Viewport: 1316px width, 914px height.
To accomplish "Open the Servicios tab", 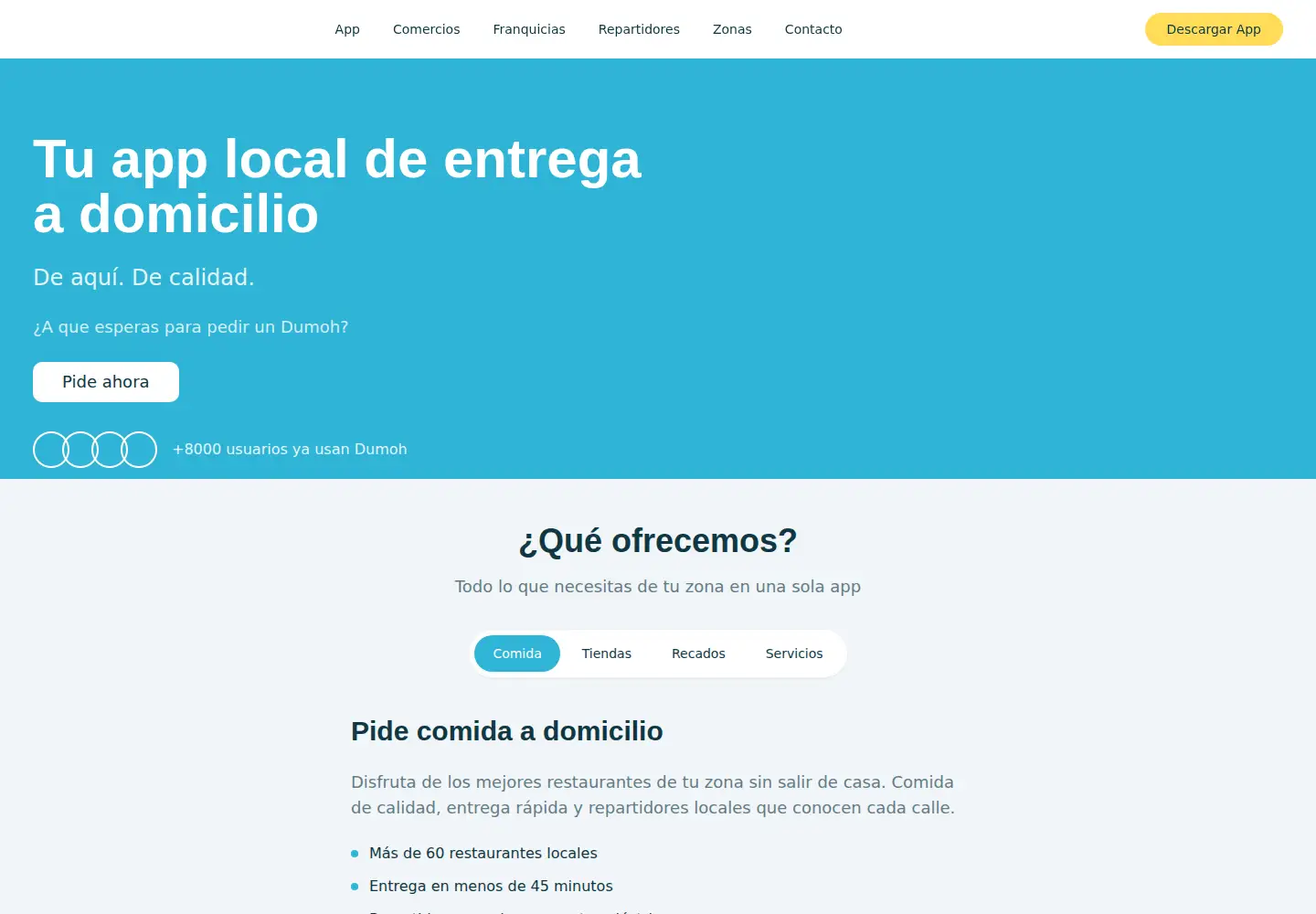I will click(794, 654).
